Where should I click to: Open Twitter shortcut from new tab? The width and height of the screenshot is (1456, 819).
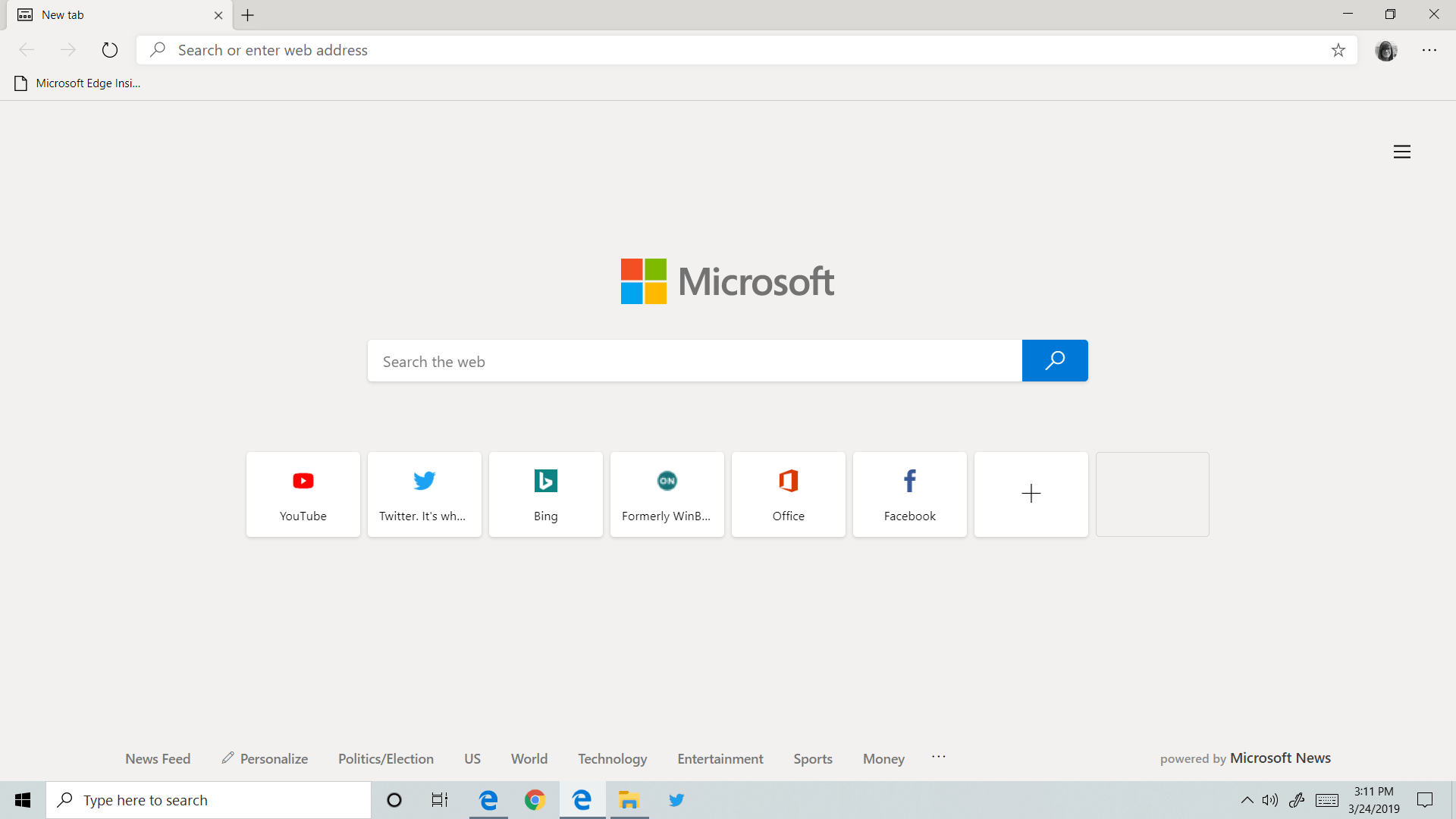(x=424, y=493)
